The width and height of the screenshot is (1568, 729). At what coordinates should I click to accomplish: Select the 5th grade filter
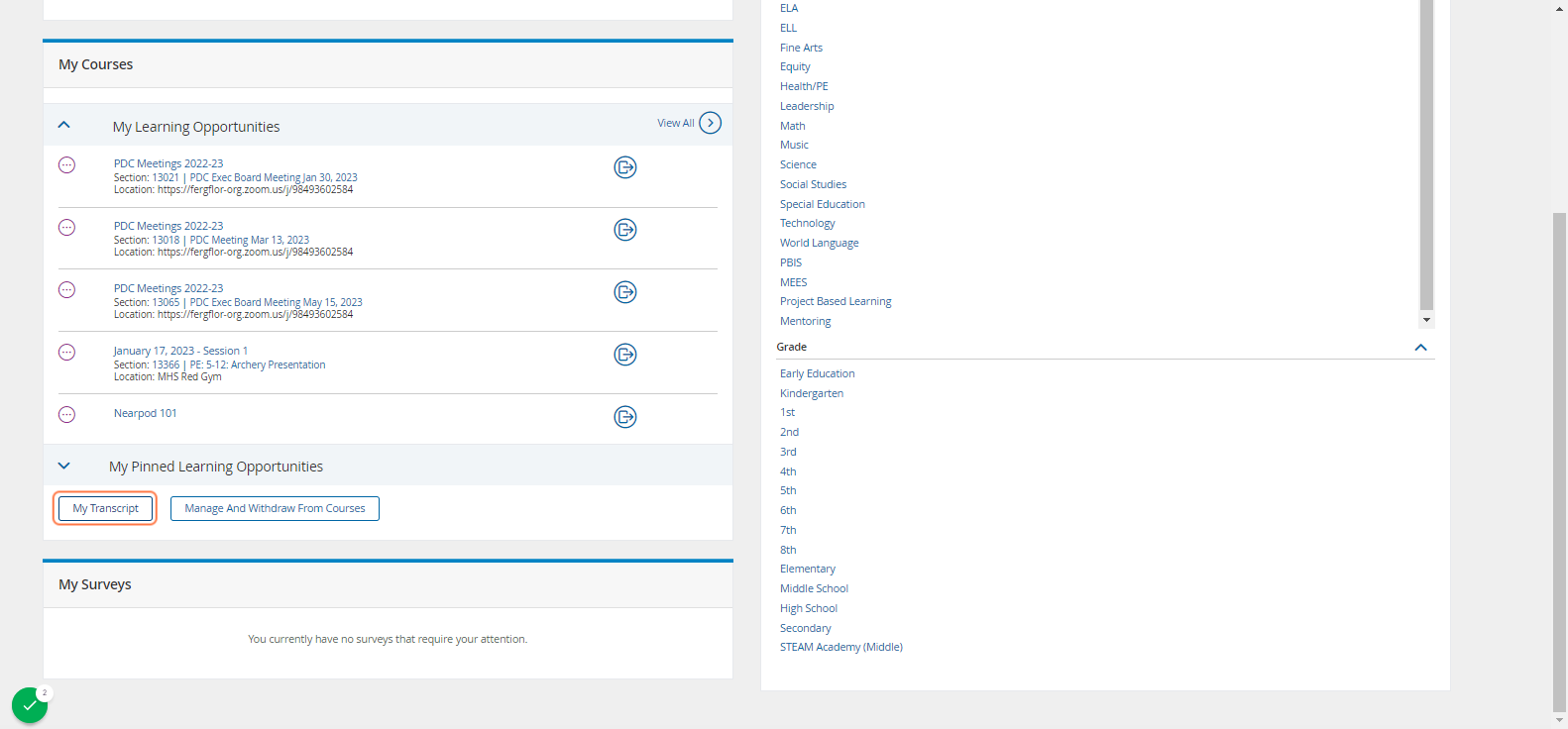click(788, 491)
